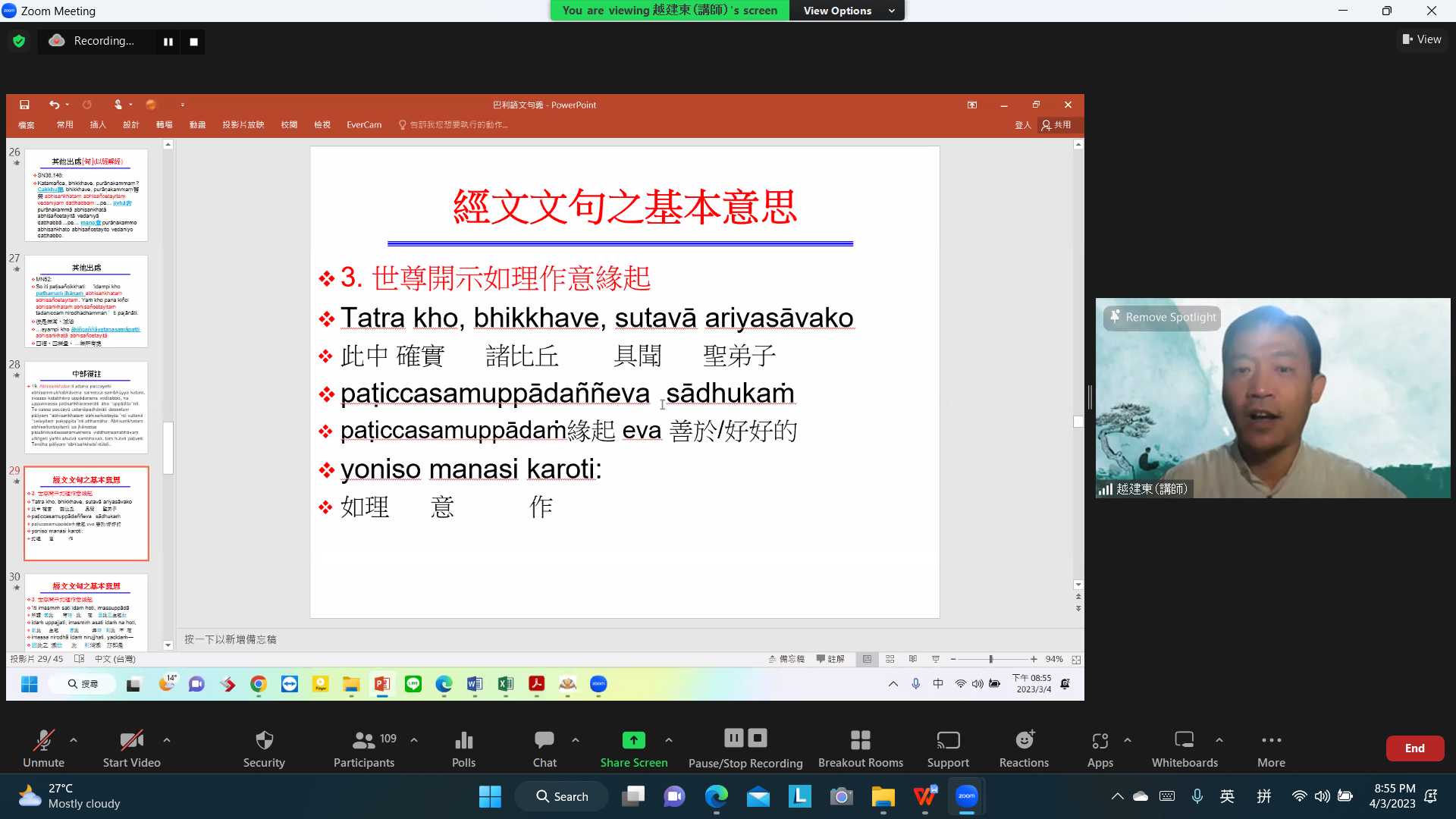1456x819 pixels.
Task: Expand audio options arrow next to Unmute
Action: click(x=74, y=739)
